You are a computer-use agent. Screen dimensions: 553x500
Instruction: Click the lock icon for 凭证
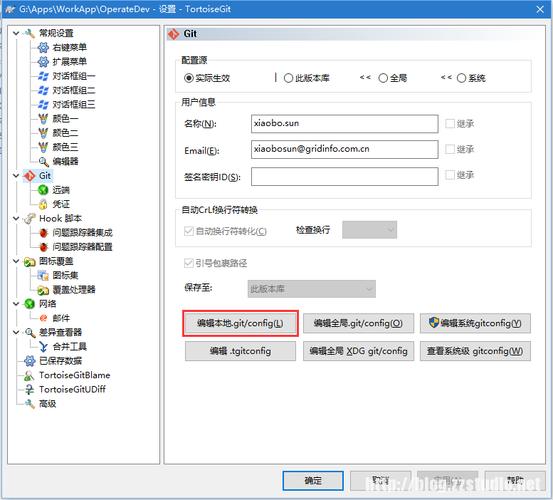click(x=43, y=204)
